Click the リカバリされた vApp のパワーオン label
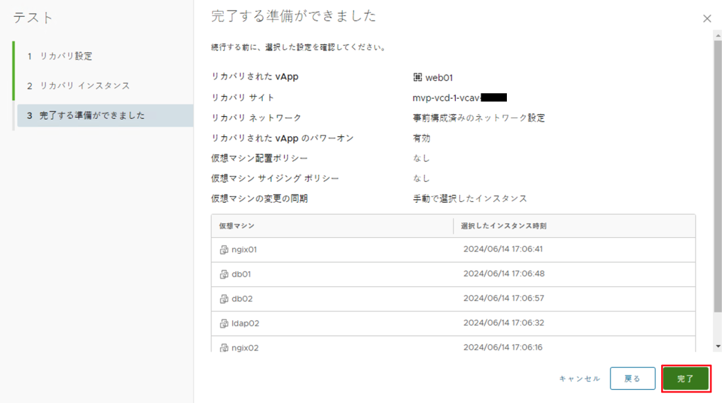The width and height of the screenshot is (724, 403). click(x=282, y=138)
